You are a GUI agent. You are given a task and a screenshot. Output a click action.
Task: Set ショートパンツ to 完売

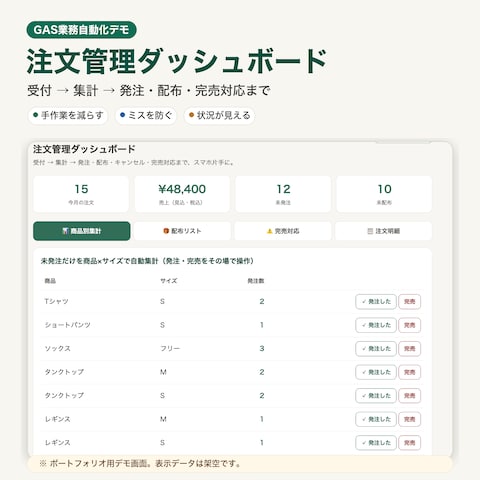(410, 325)
